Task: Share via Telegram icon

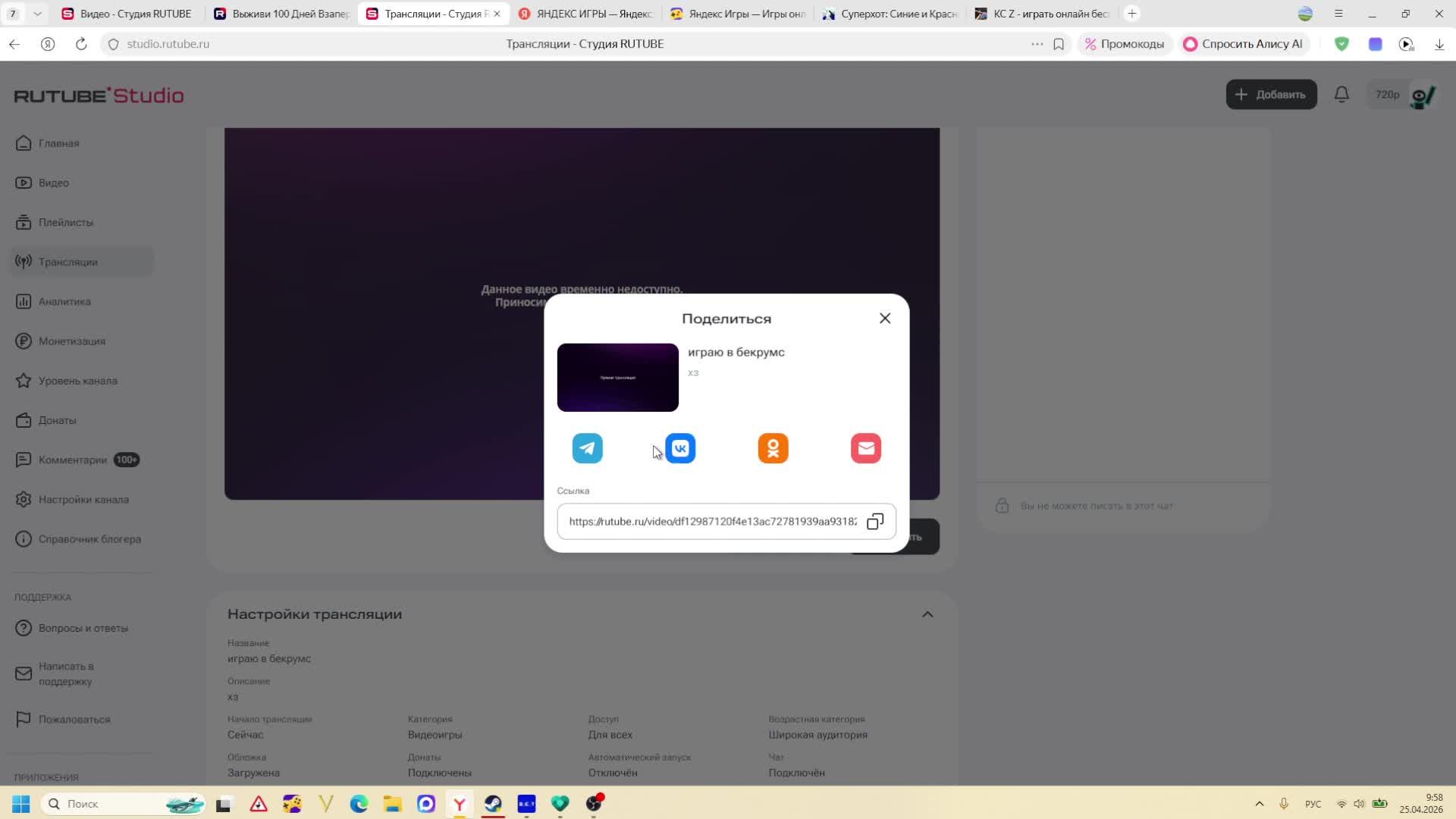Action: tap(587, 448)
